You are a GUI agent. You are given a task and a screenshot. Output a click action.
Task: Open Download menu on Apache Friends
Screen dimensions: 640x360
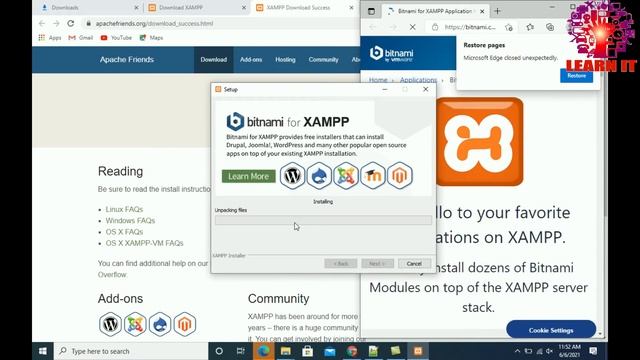pos(213,60)
